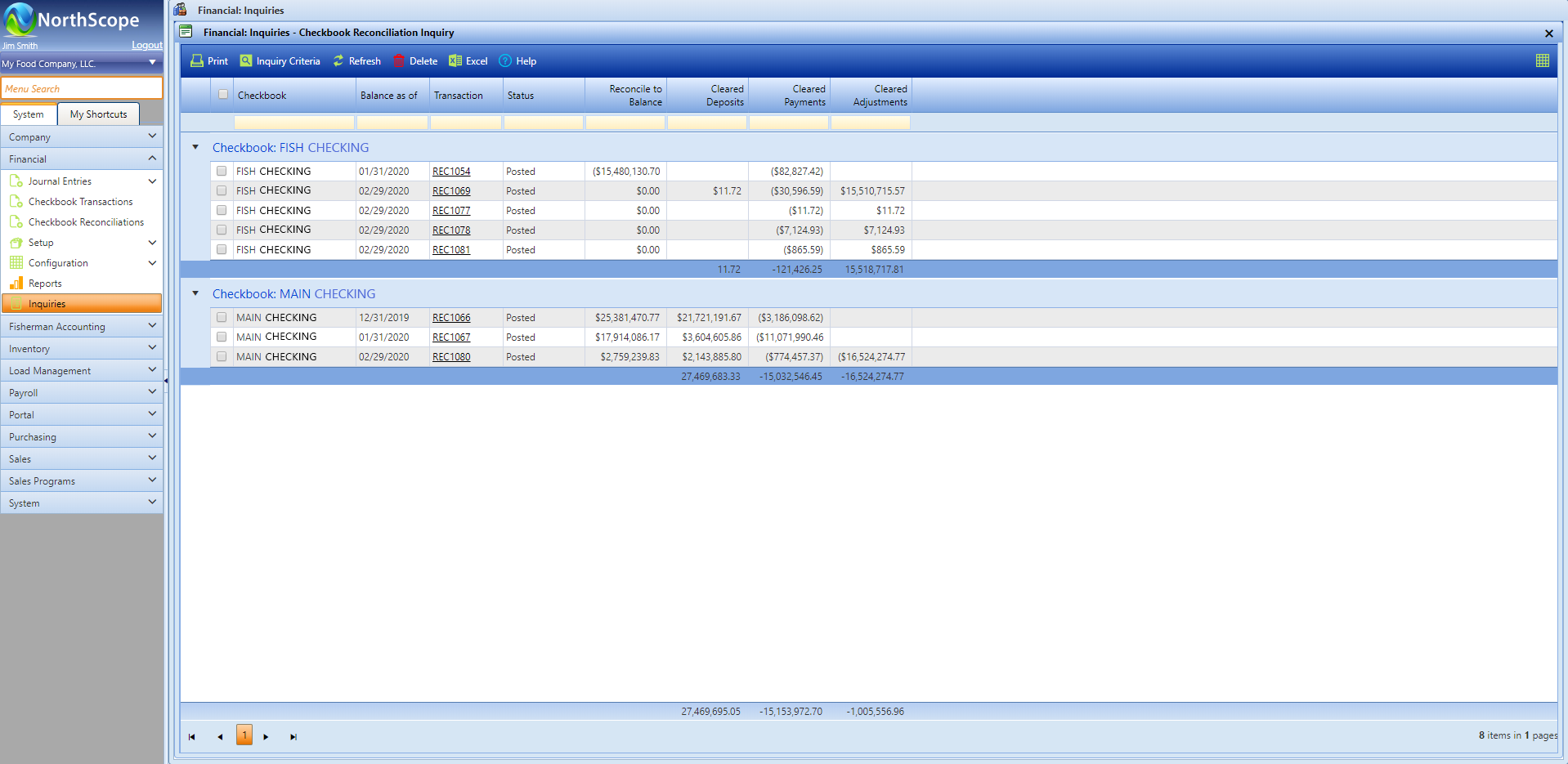Click the Refresh icon
The height and width of the screenshot is (764, 1568).
338,61
